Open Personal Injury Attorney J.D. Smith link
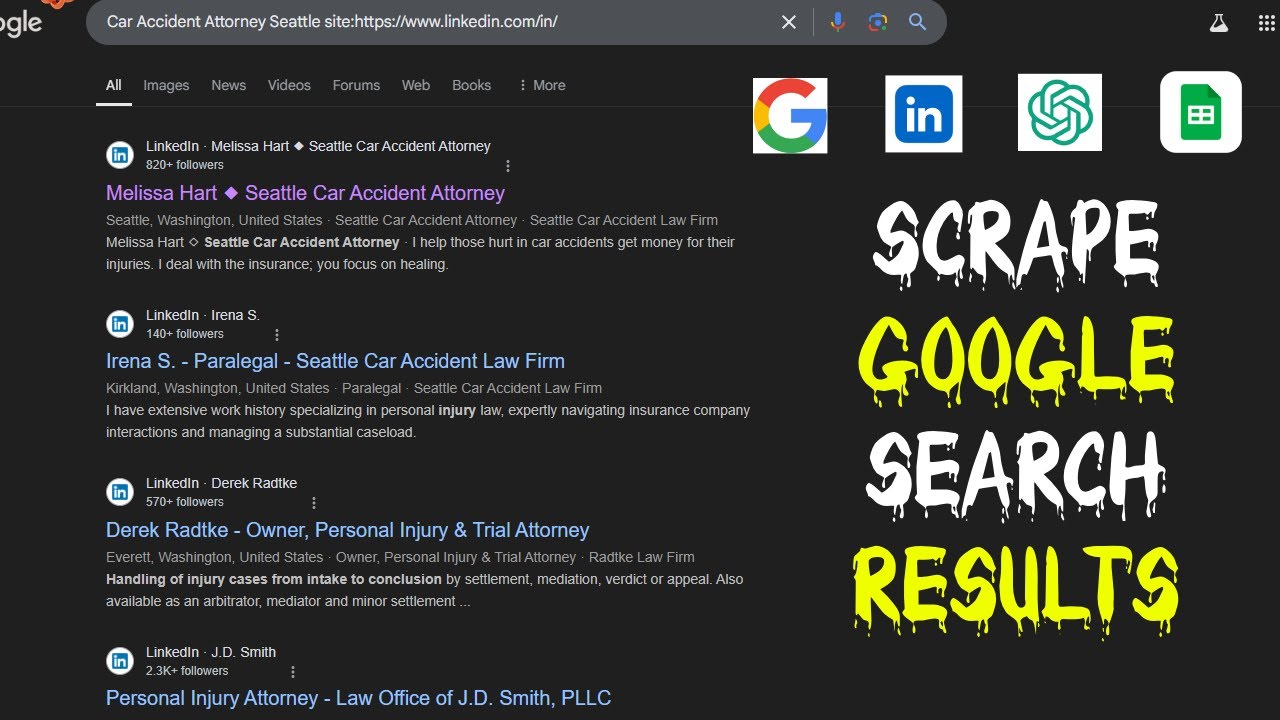The image size is (1280, 720). click(358, 698)
